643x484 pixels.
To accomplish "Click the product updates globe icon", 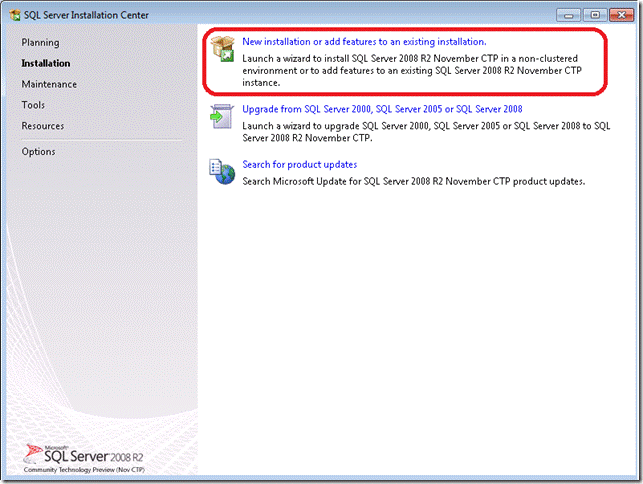I will coord(222,172).
